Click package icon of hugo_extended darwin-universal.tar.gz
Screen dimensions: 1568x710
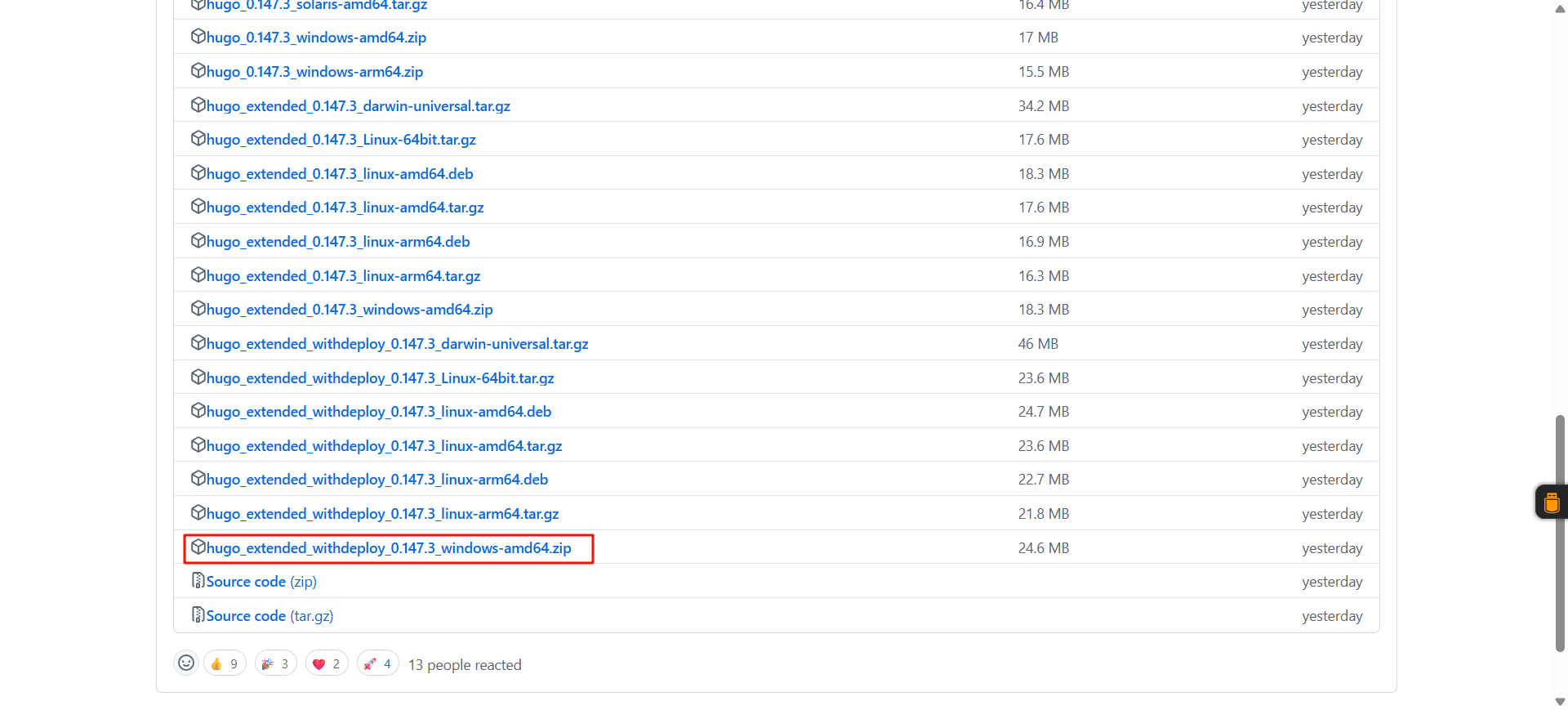198,105
